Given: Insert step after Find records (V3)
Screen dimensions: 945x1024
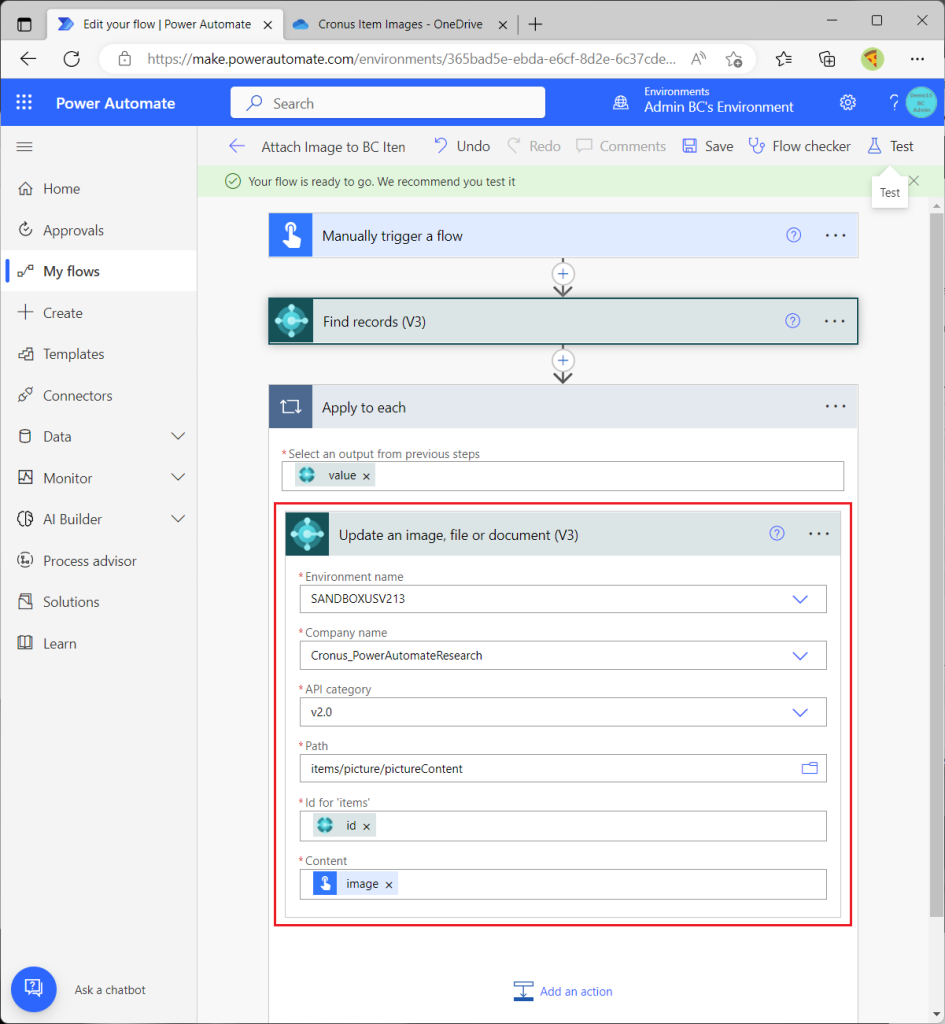Looking at the screenshot, I should tap(563, 360).
